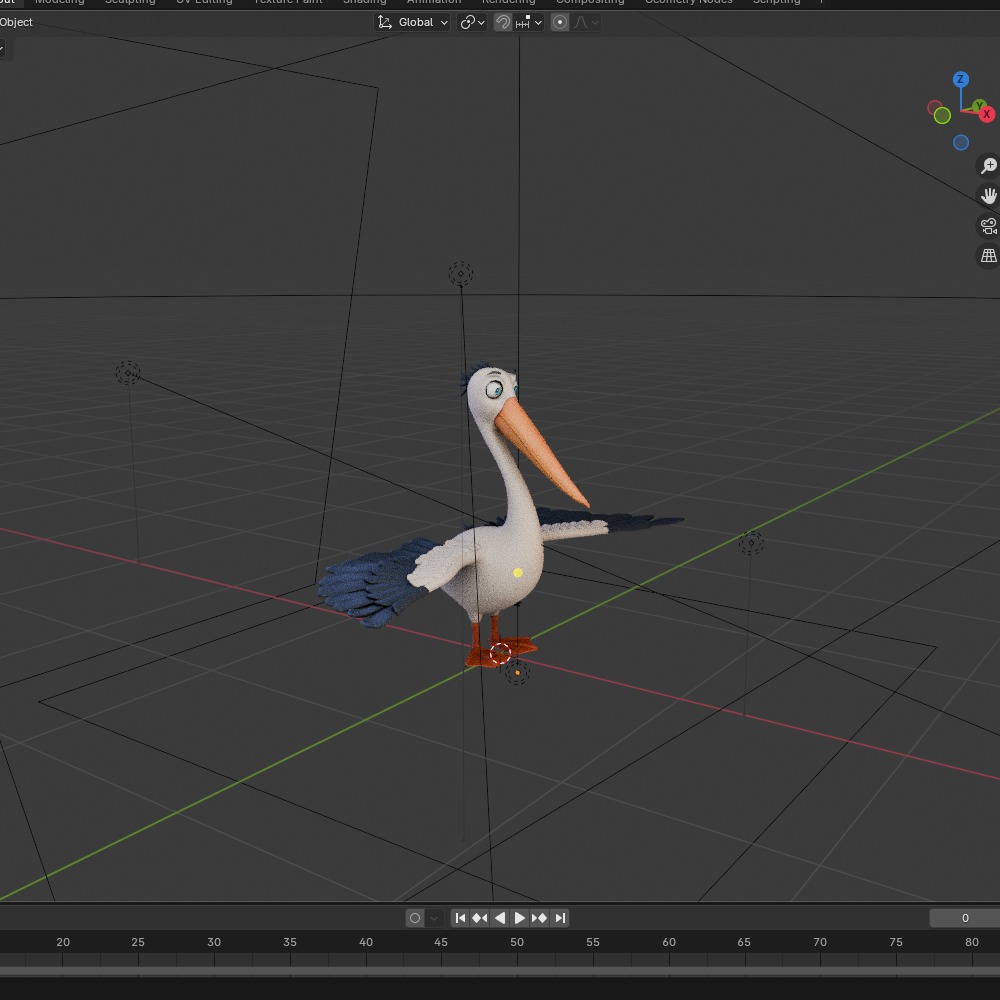The width and height of the screenshot is (1000, 1000).
Task: Switch to the UV Editing workspace tab
Action: click(204, 3)
